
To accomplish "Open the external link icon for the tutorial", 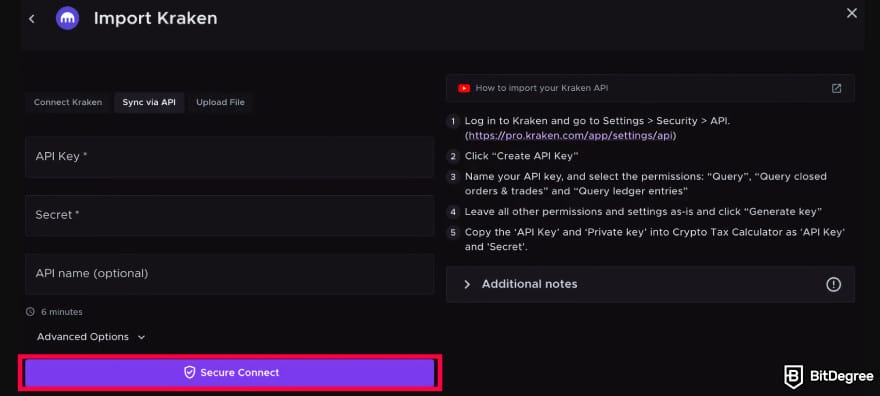I will click(x=836, y=89).
